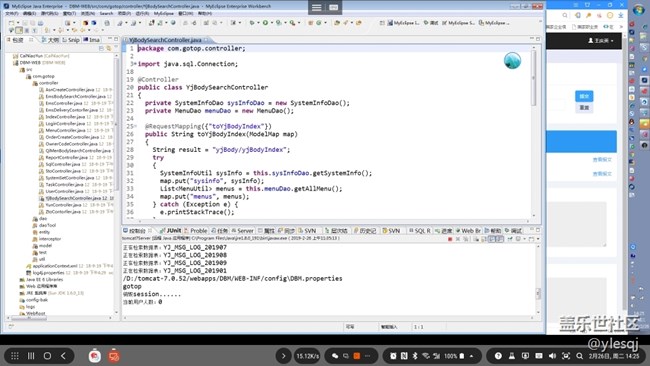Click the SQL R tab in bottom panel
The image size is (650, 366).
coord(420,230)
